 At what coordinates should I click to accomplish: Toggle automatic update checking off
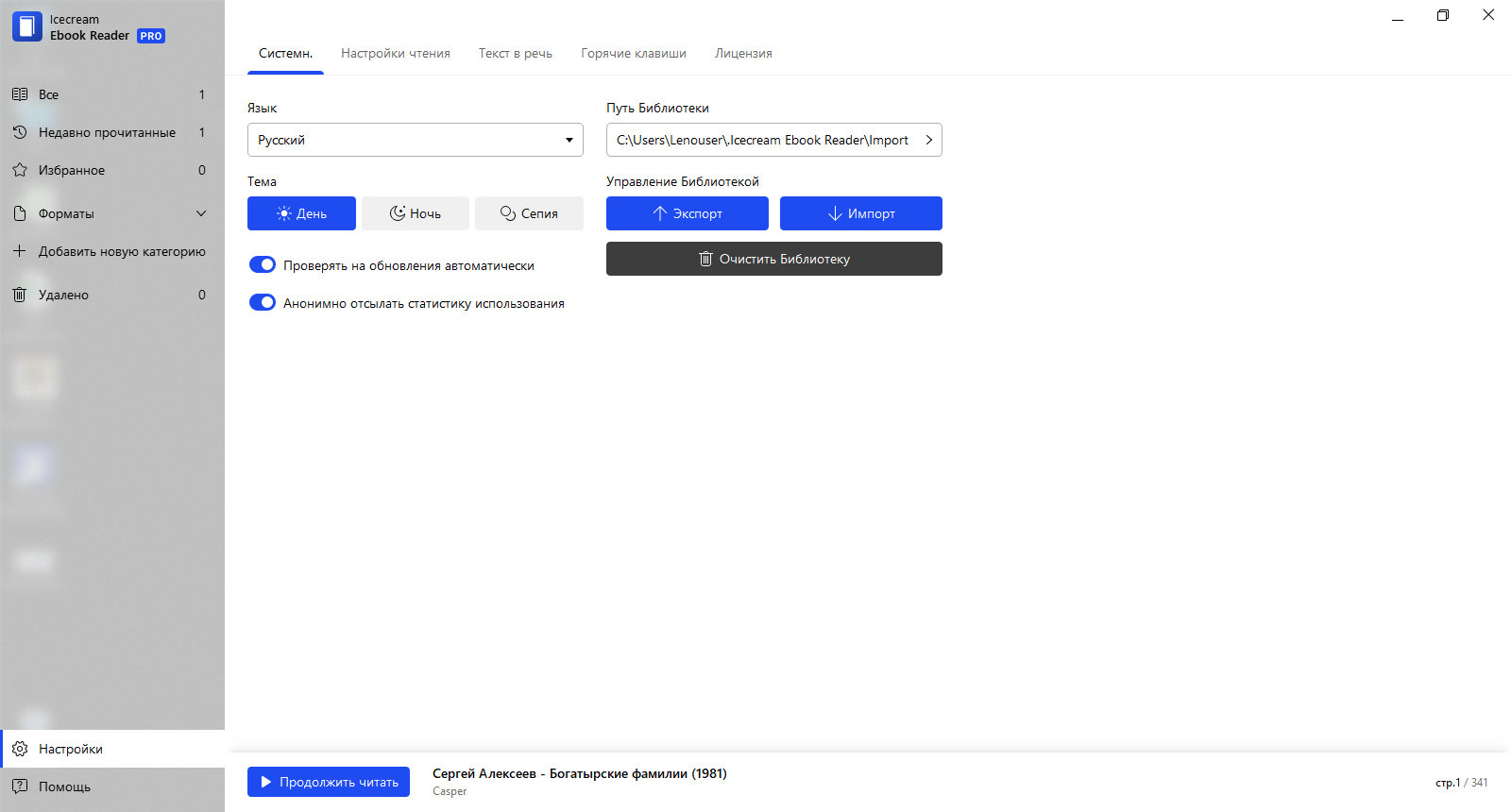[x=263, y=265]
